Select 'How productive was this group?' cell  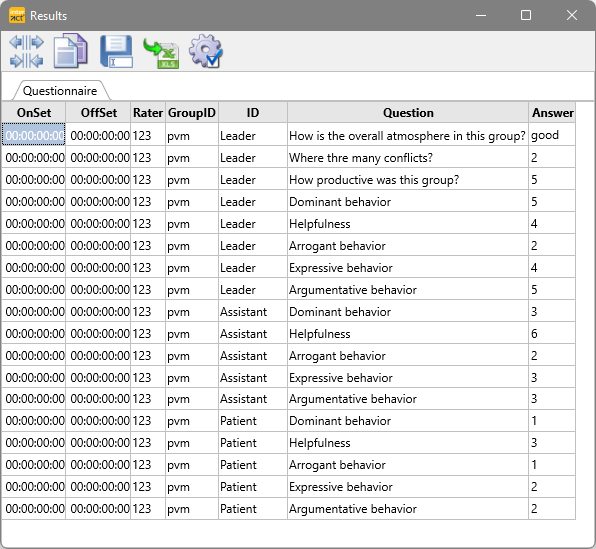tap(408, 179)
